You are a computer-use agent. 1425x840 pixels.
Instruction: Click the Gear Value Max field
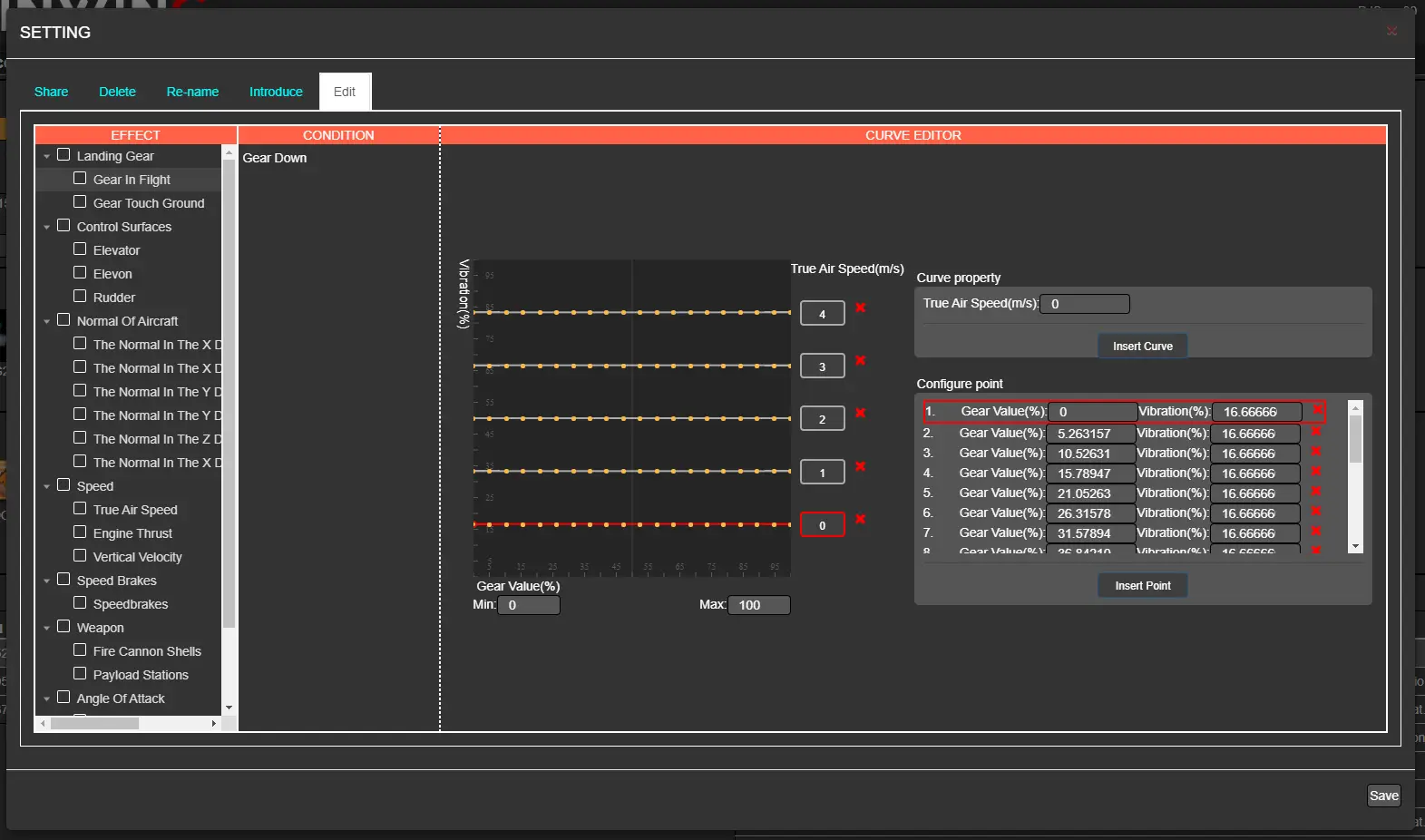click(759, 605)
